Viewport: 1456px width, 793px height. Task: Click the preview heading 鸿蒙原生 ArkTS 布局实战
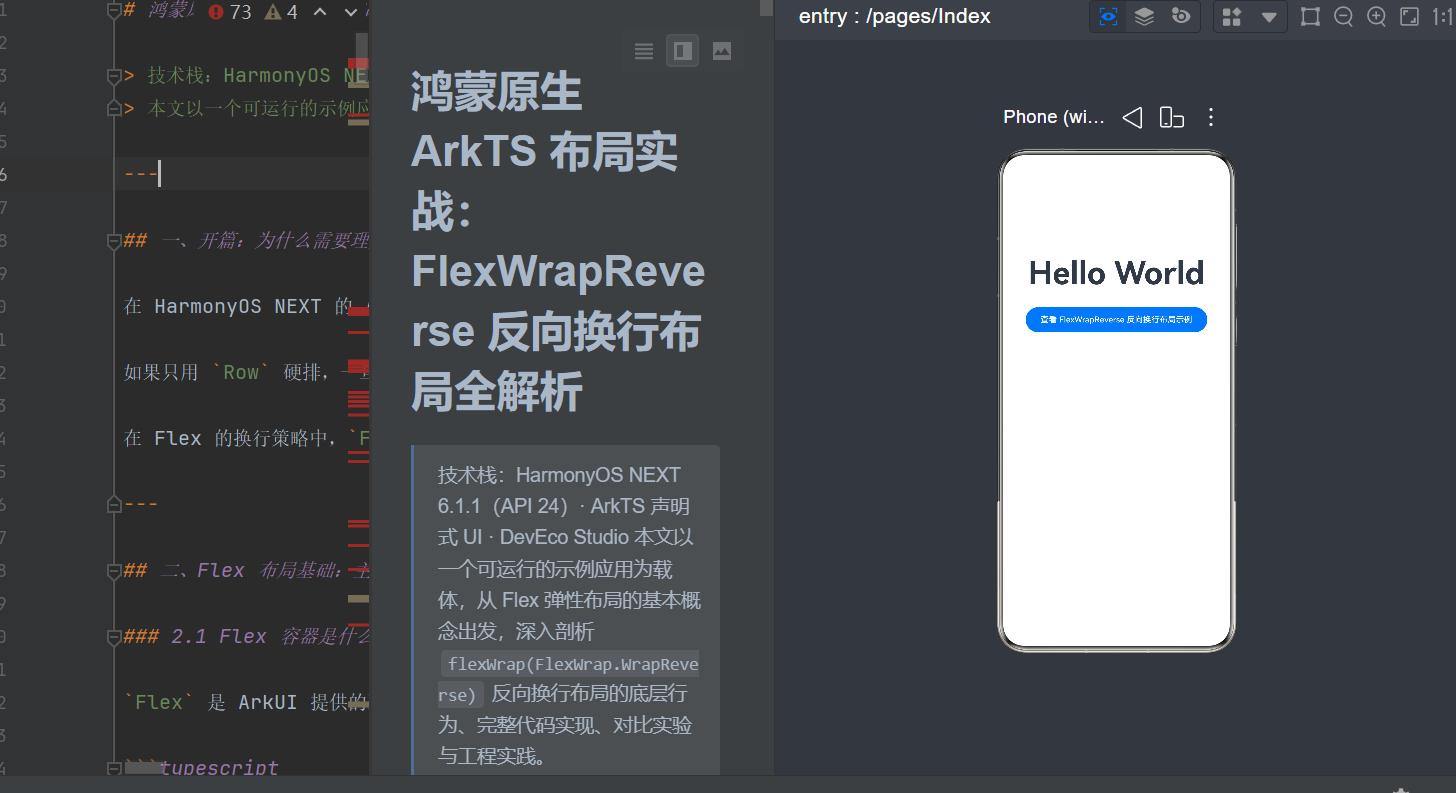(558, 242)
